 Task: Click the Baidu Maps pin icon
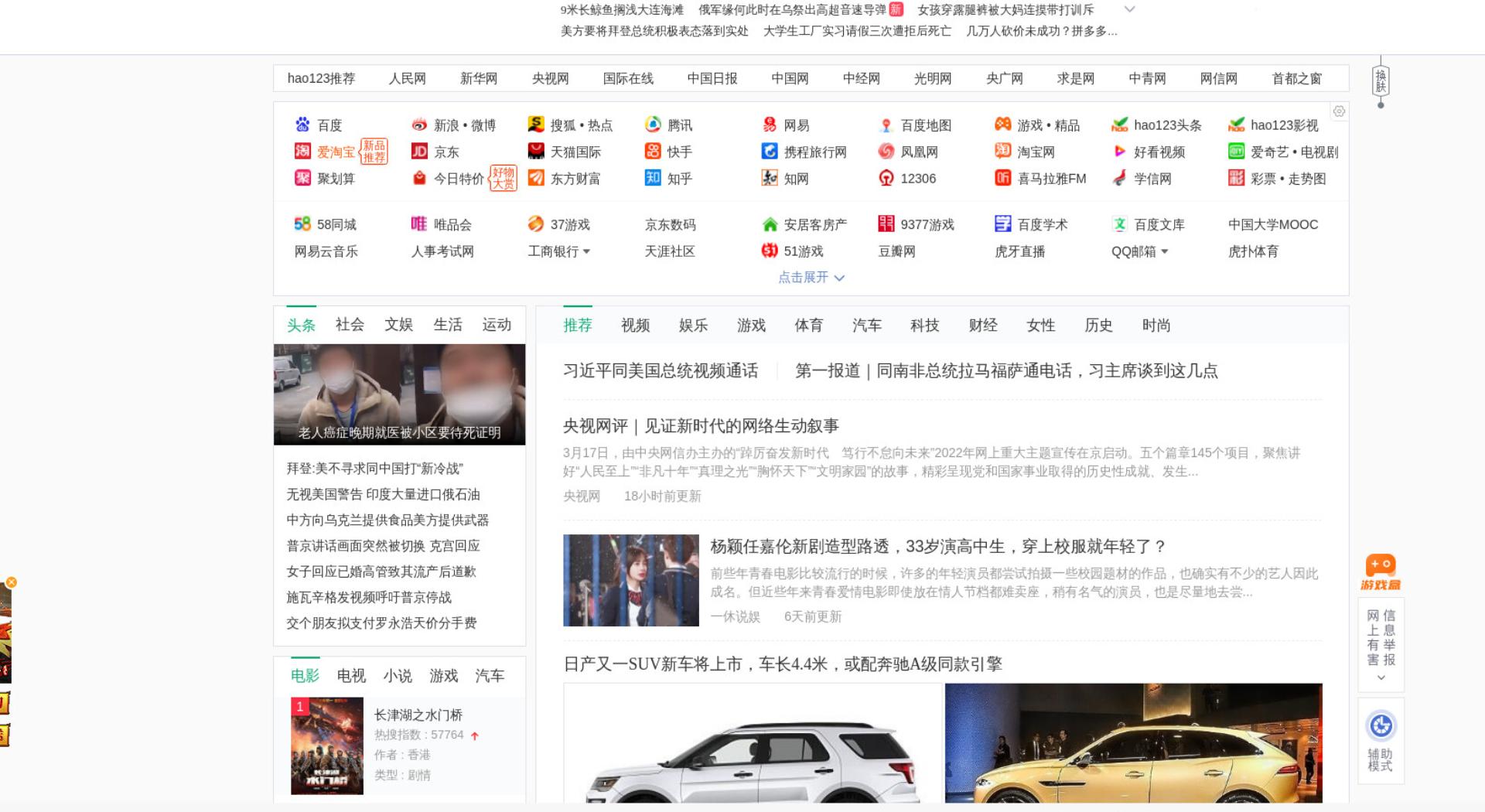pyautogui.click(x=886, y=125)
